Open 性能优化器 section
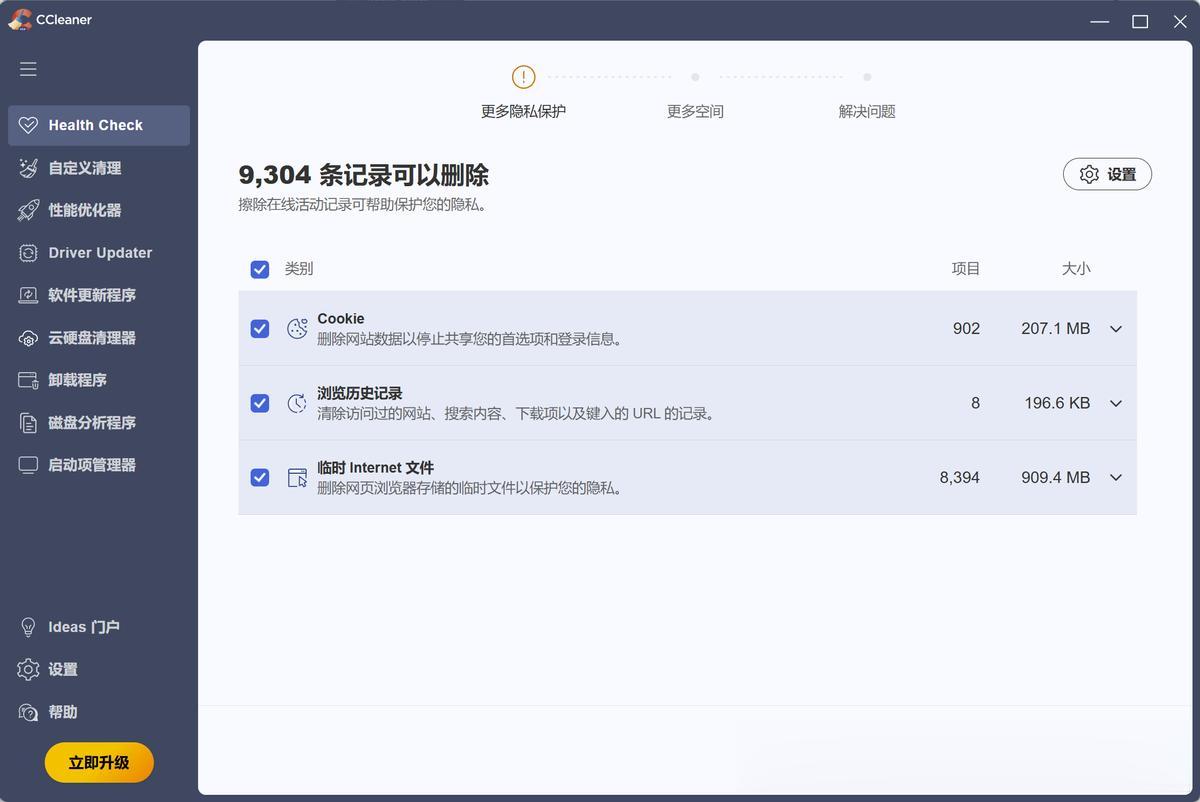This screenshot has height=802, width=1200. click(99, 210)
